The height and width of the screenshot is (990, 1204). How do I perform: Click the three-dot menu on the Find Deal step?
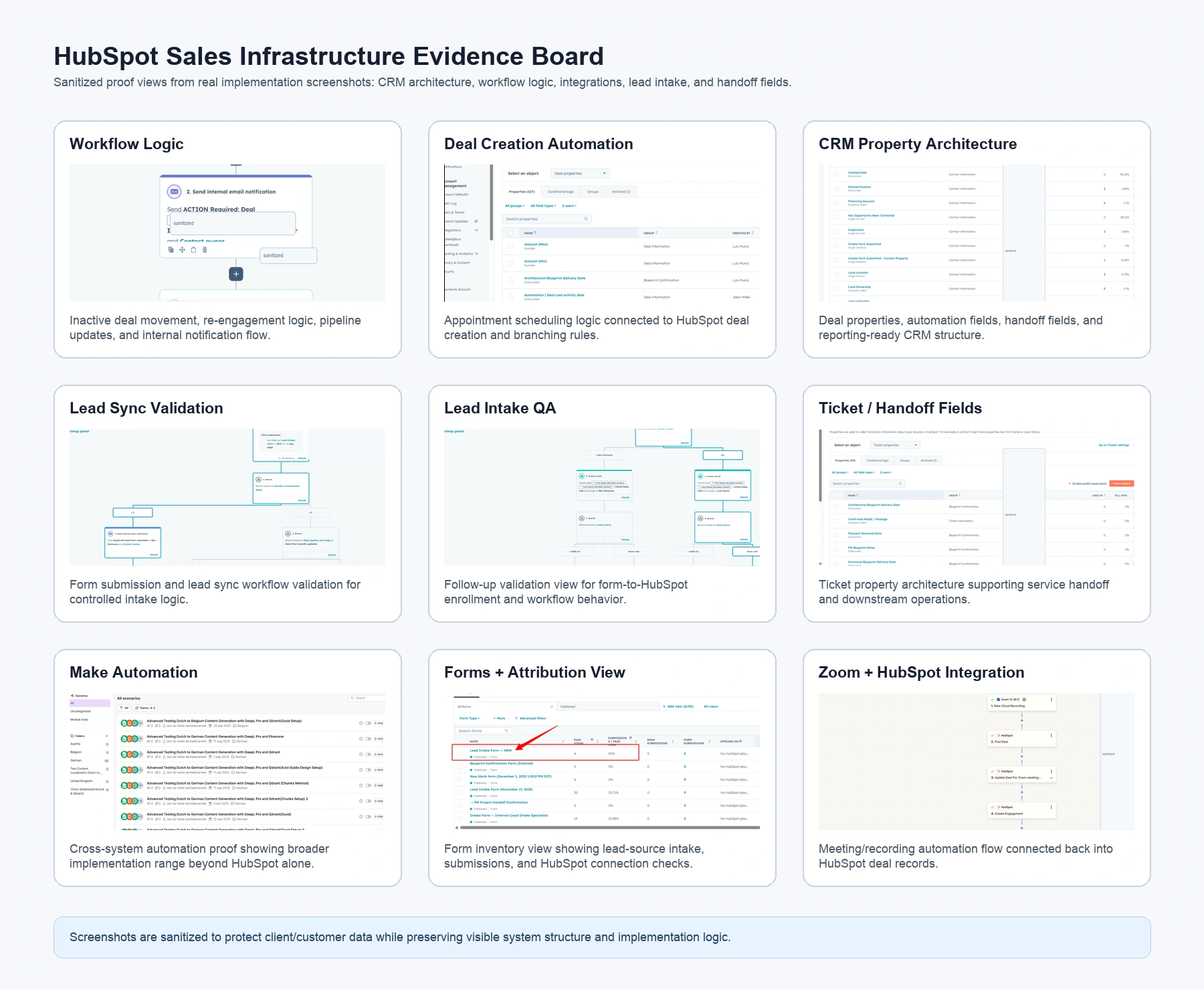[x=1051, y=736]
